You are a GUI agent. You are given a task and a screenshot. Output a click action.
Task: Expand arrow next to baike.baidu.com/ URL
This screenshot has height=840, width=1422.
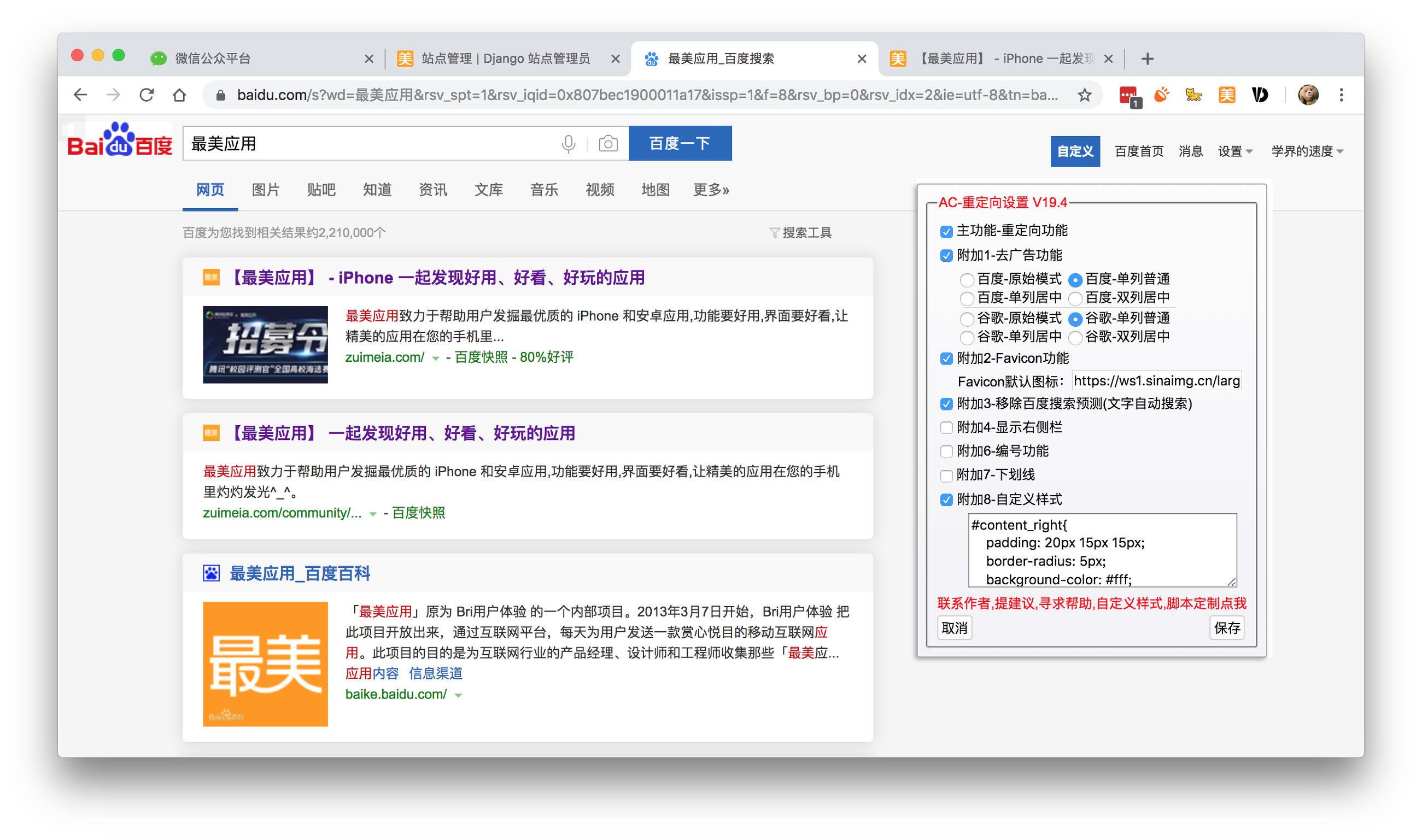click(458, 695)
